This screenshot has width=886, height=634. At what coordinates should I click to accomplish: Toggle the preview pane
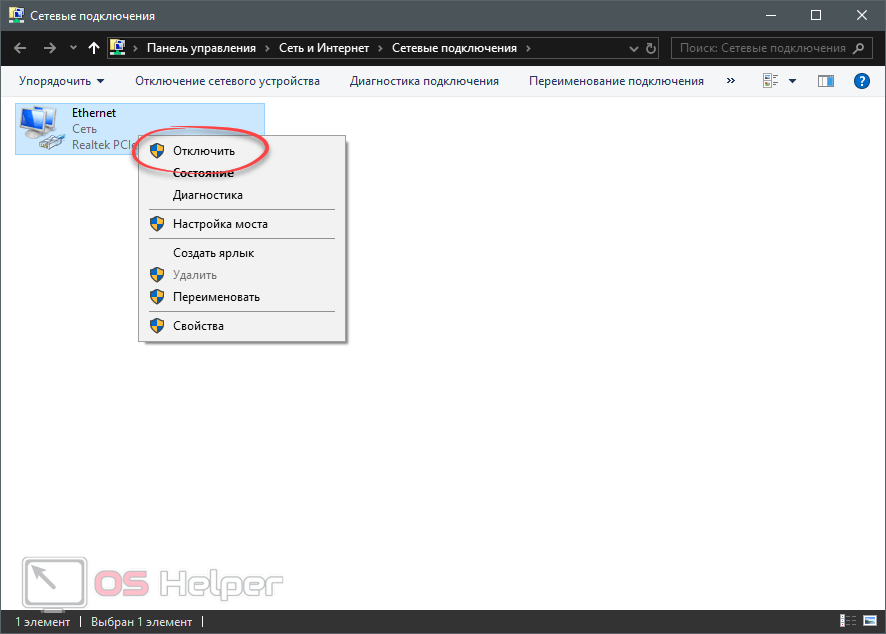(826, 81)
